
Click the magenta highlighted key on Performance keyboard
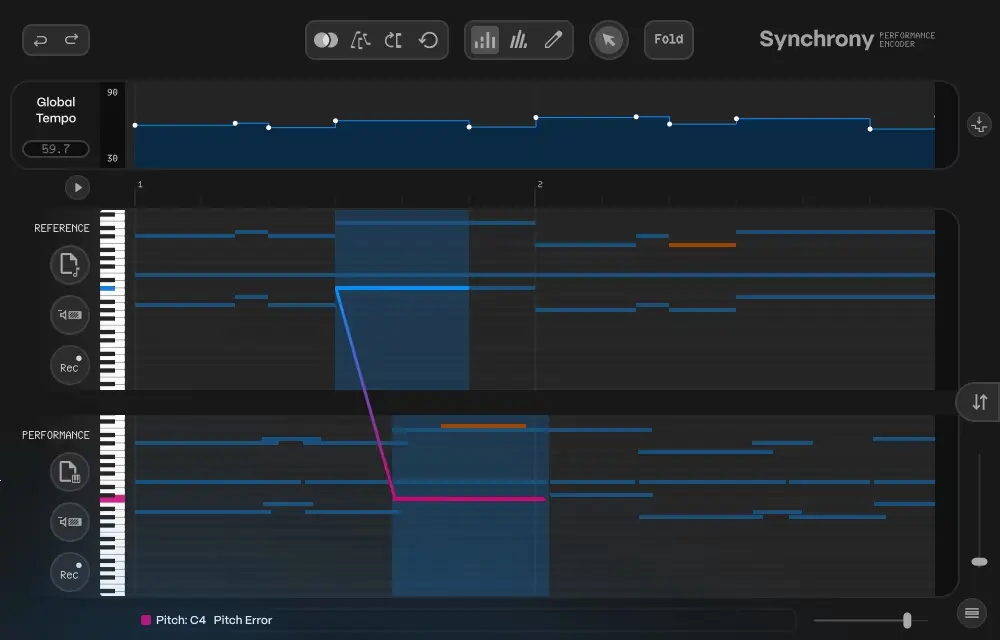pyautogui.click(x=112, y=500)
